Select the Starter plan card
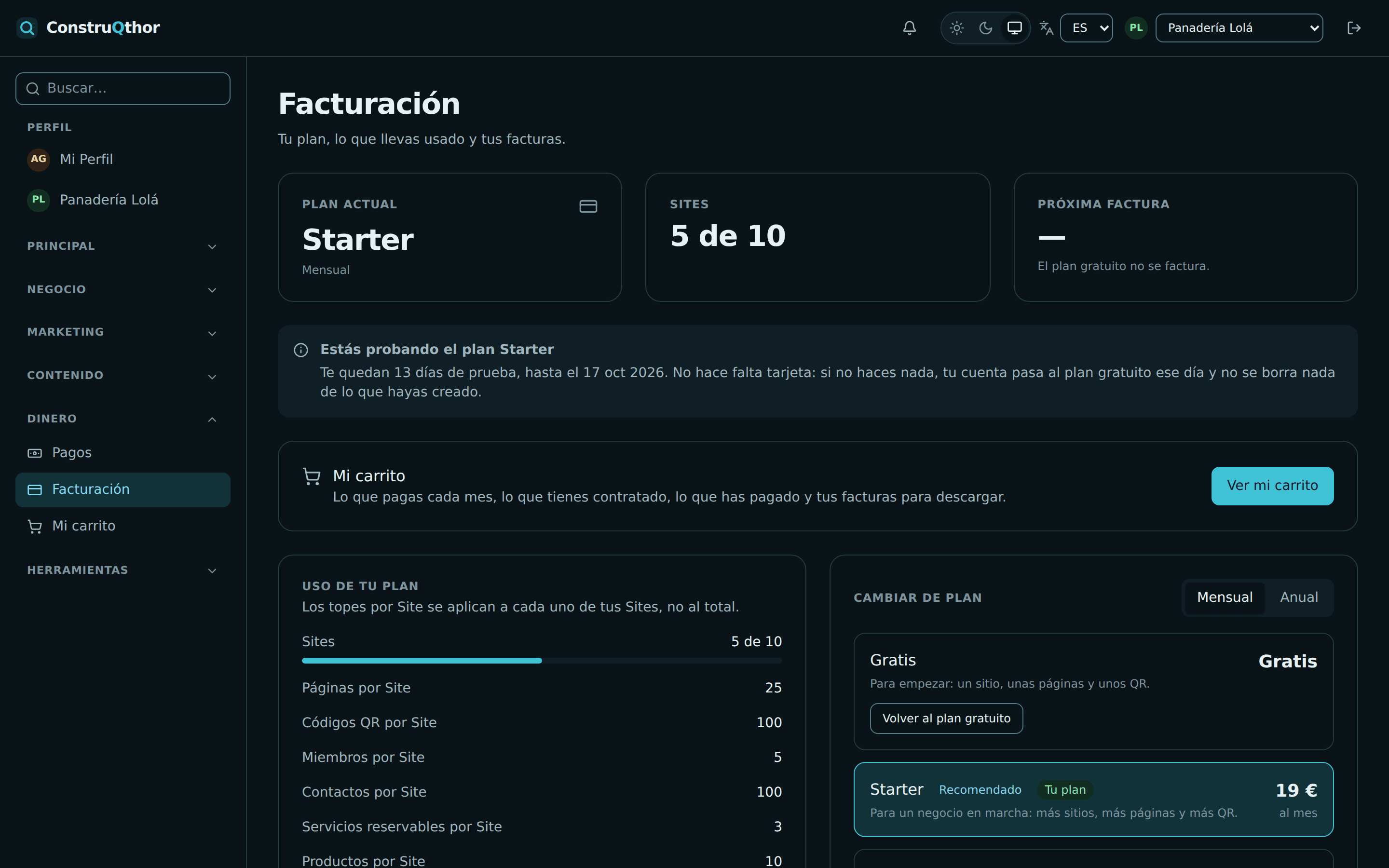 tap(1093, 799)
